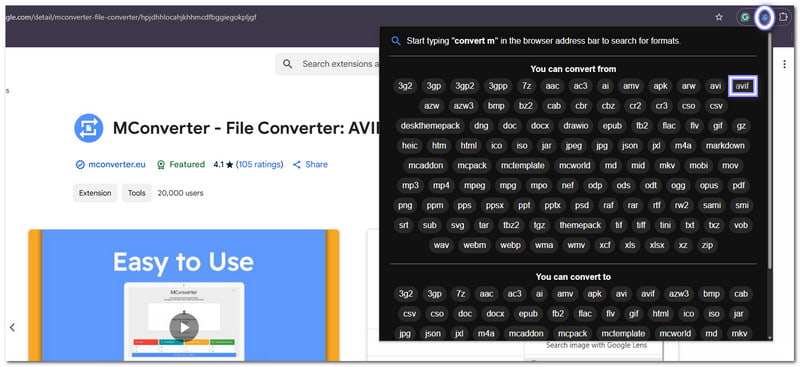The image size is (800, 367).
Task: Click the MConverter extension toolbar icon
Action: [x=764, y=17]
